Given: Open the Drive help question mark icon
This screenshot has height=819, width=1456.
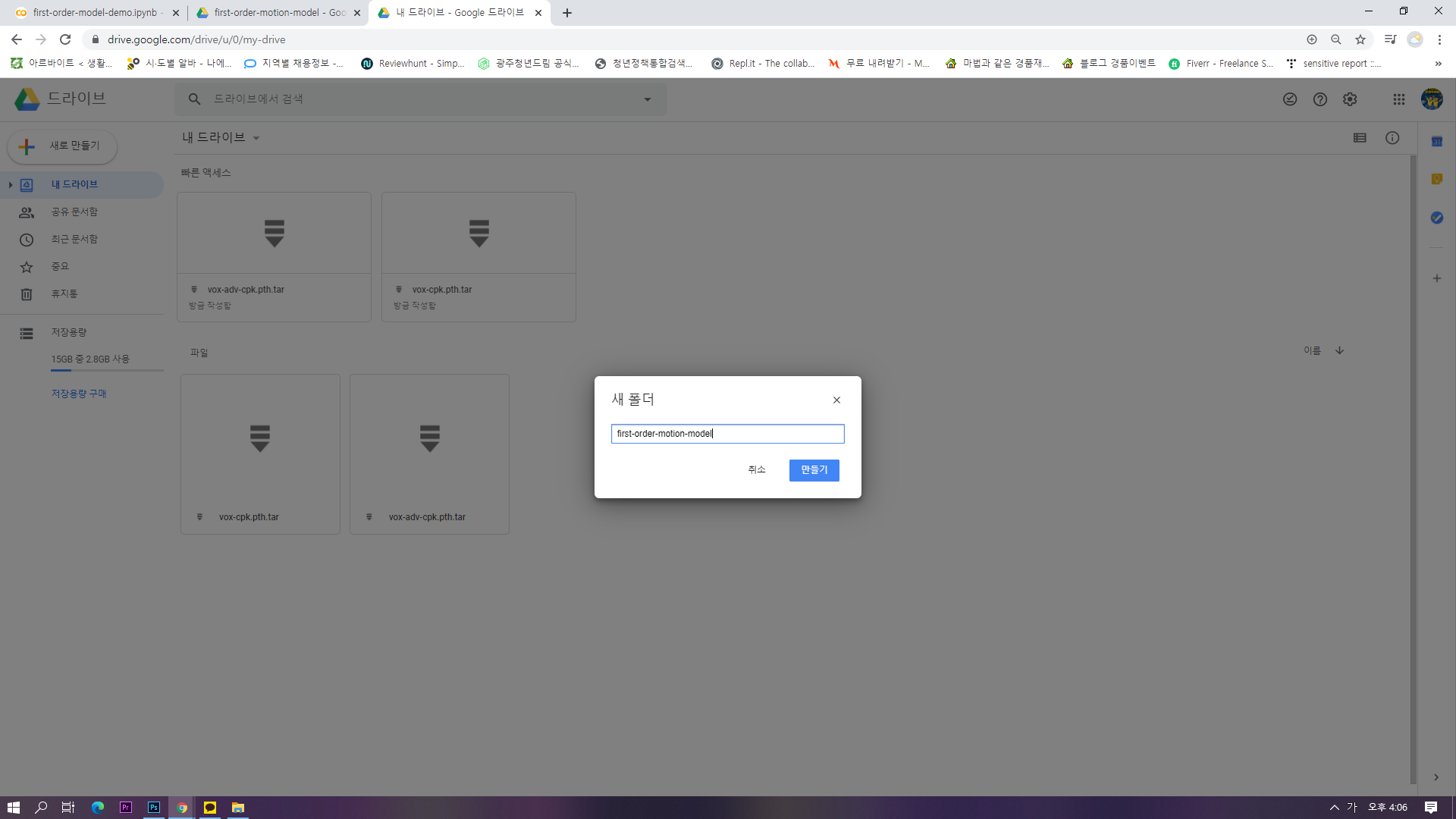Looking at the screenshot, I should pyautogui.click(x=1319, y=99).
